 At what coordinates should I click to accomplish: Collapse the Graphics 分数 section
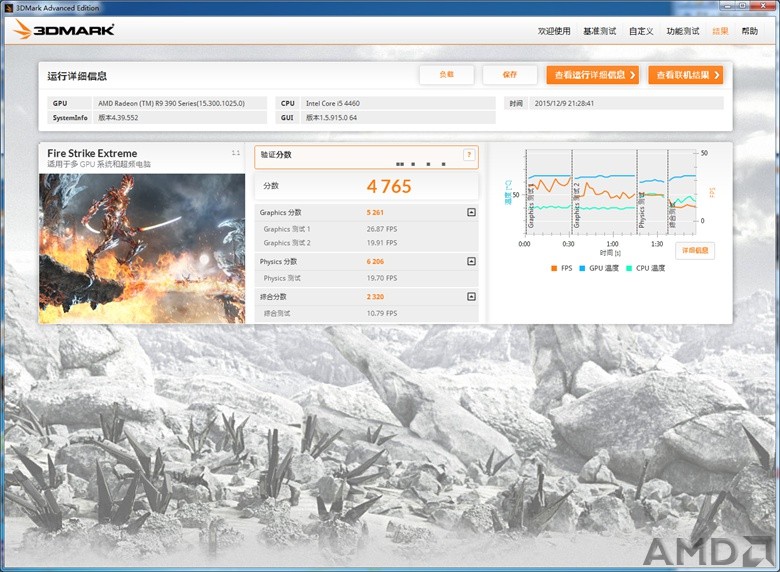tap(471, 212)
